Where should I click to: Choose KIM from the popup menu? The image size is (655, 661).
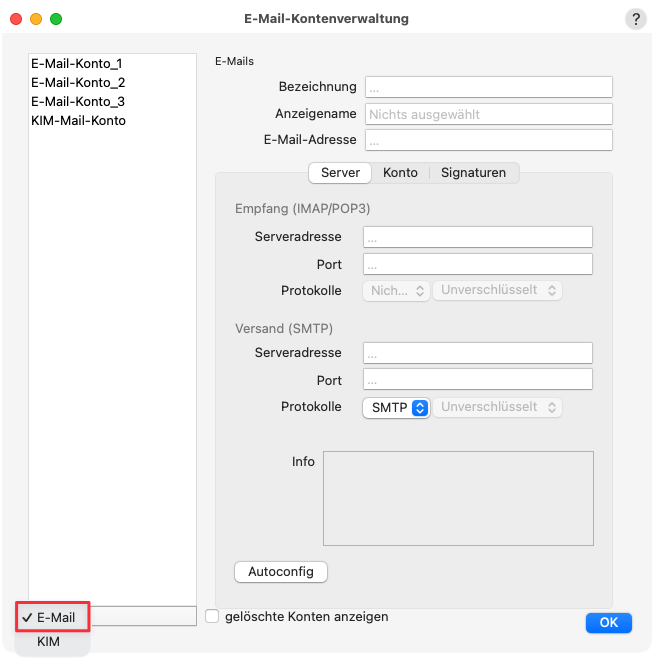click(48, 642)
